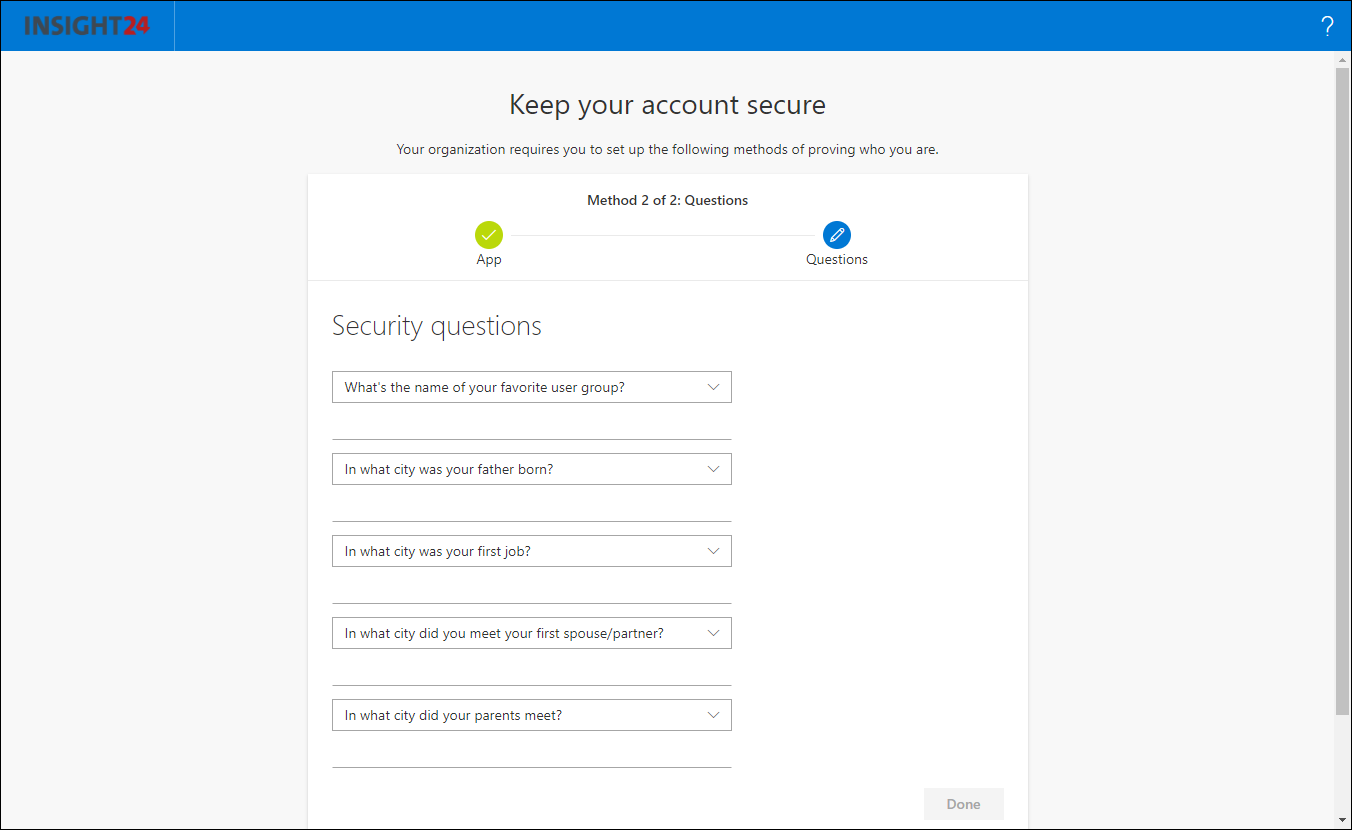This screenshot has height=830, width=1352.
Task: Click the blue pencil Questions step icon
Action: coord(837,235)
